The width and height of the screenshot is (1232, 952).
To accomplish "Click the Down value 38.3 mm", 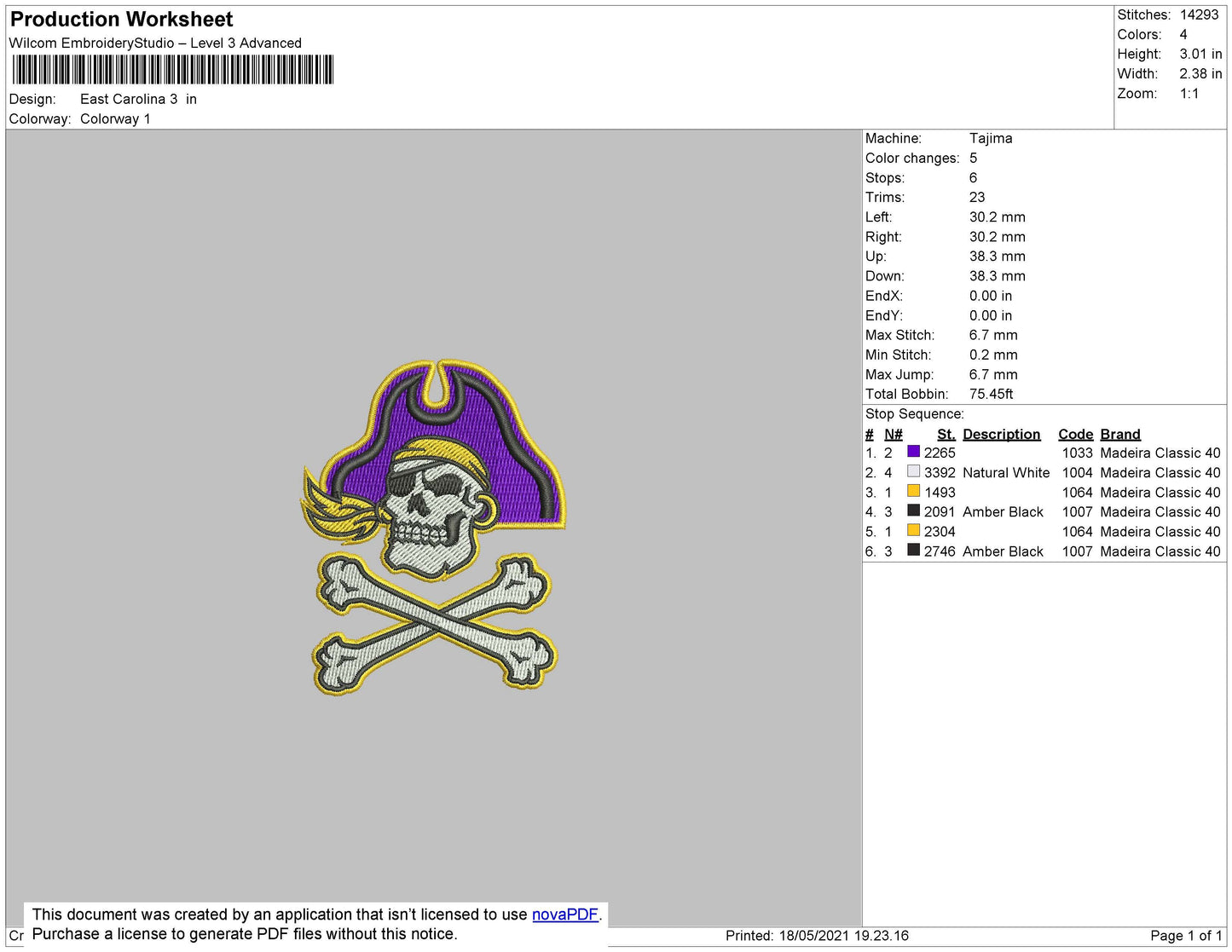I will coord(998,276).
